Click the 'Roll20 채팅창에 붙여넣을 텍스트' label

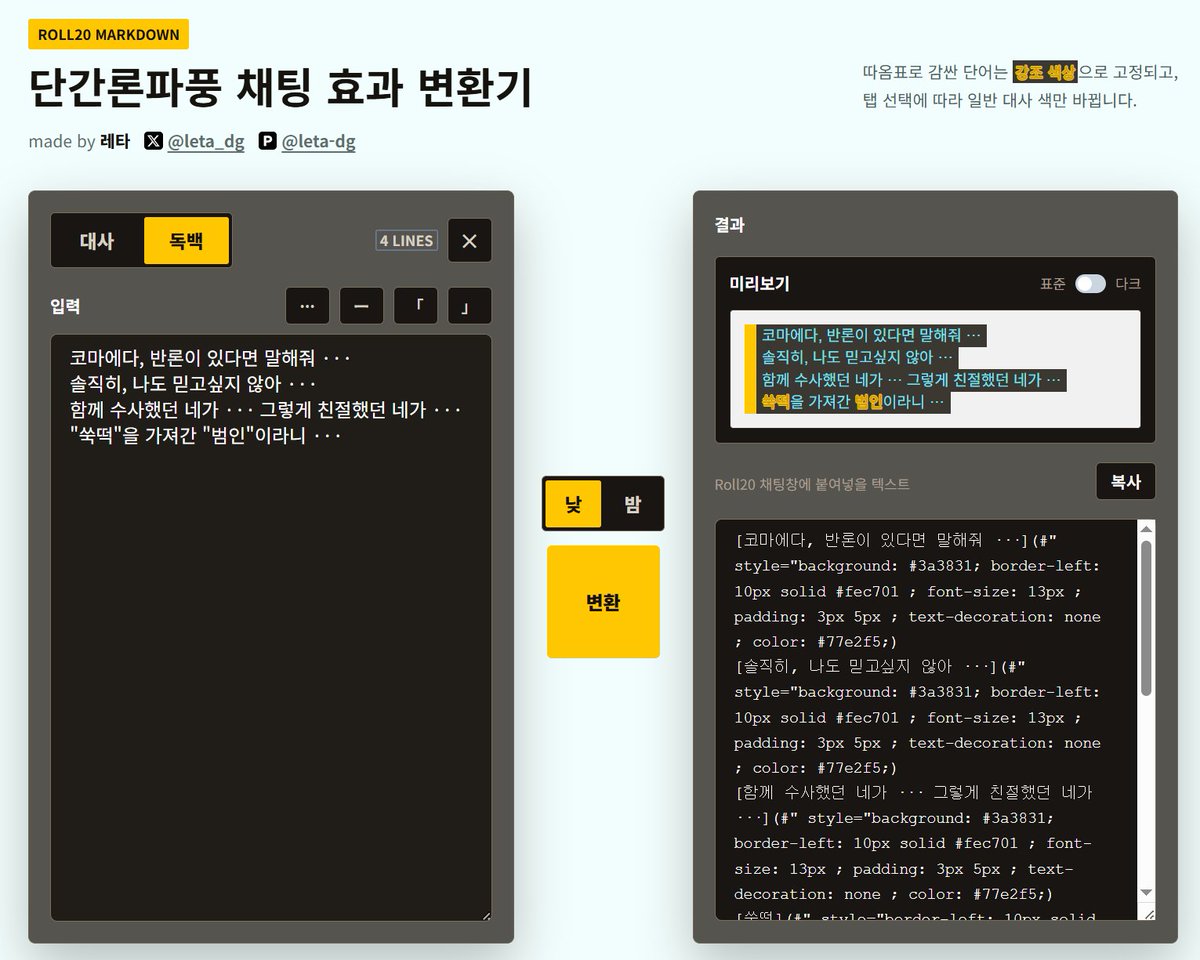click(812, 484)
